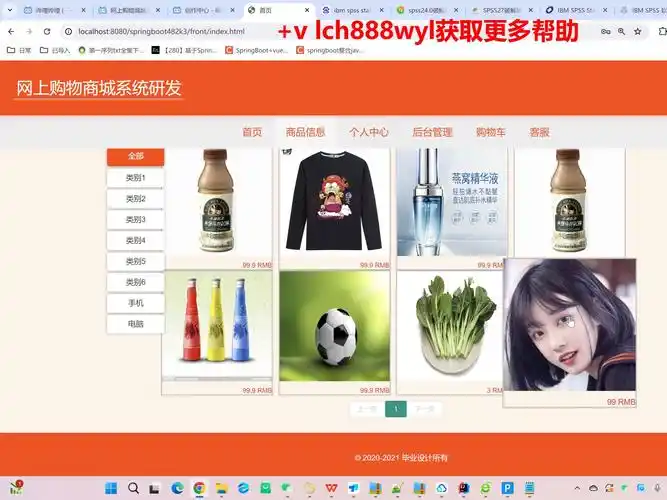Open the 'SpringBoot+vue...' bookmark
The height and width of the screenshot is (500, 667).
pyautogui.click(x=257, y=50)
